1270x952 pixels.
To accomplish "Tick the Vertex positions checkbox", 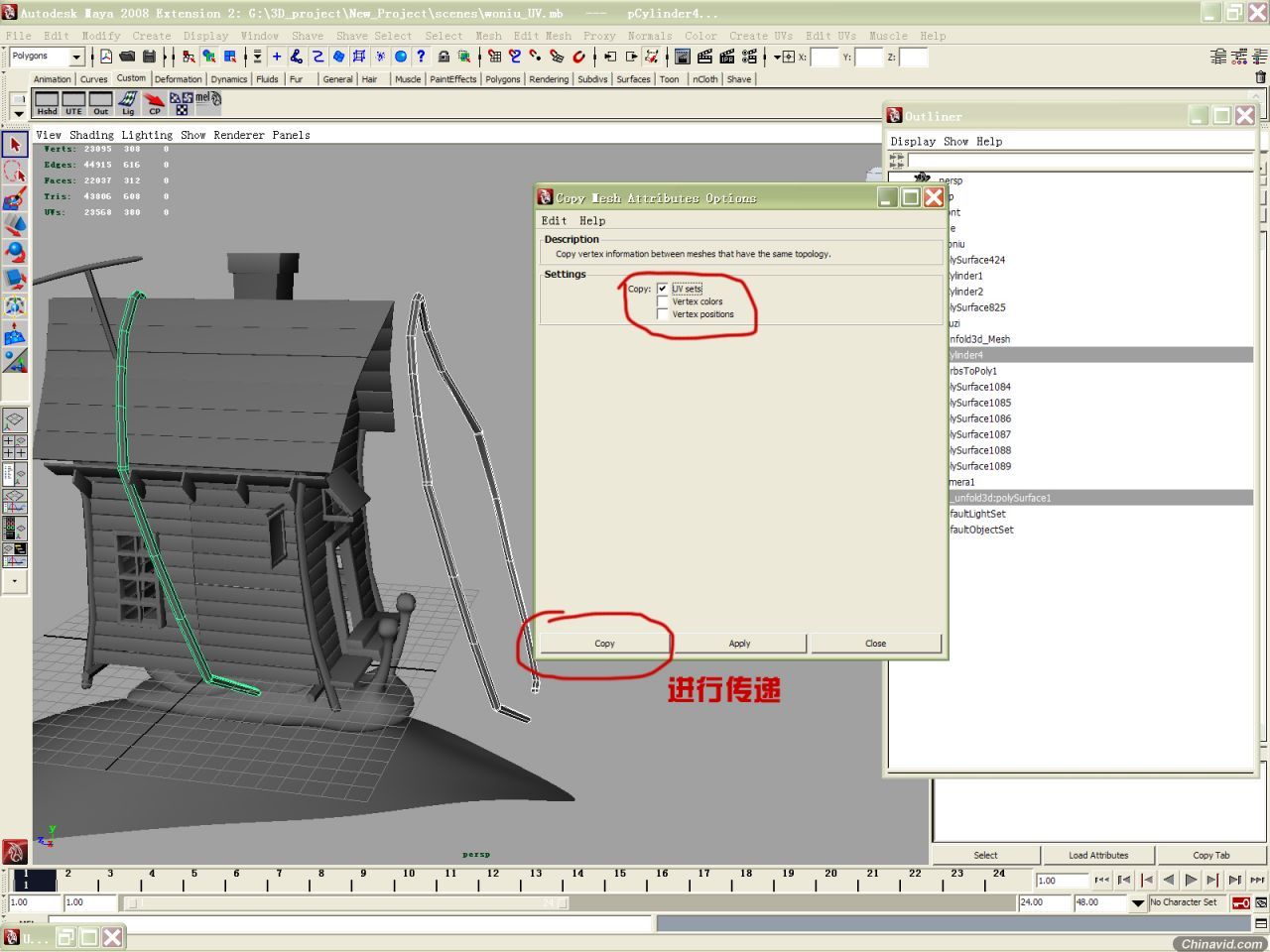I will pyautogui.click(x=663, y=314).
